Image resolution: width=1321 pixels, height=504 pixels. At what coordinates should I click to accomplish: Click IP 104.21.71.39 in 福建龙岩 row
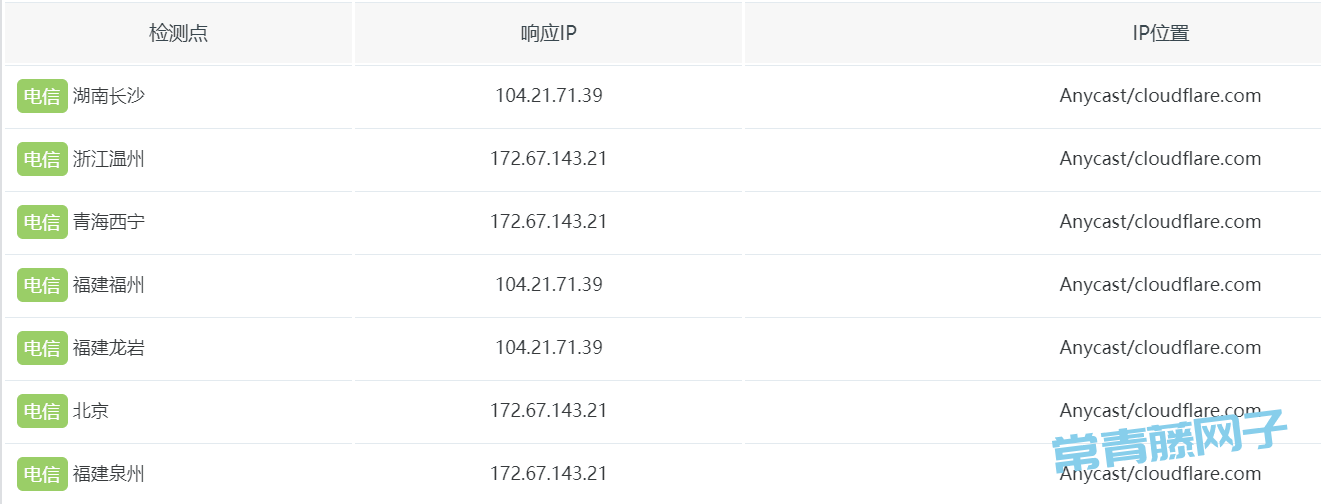pyautogui.click(x=549, y=348)
